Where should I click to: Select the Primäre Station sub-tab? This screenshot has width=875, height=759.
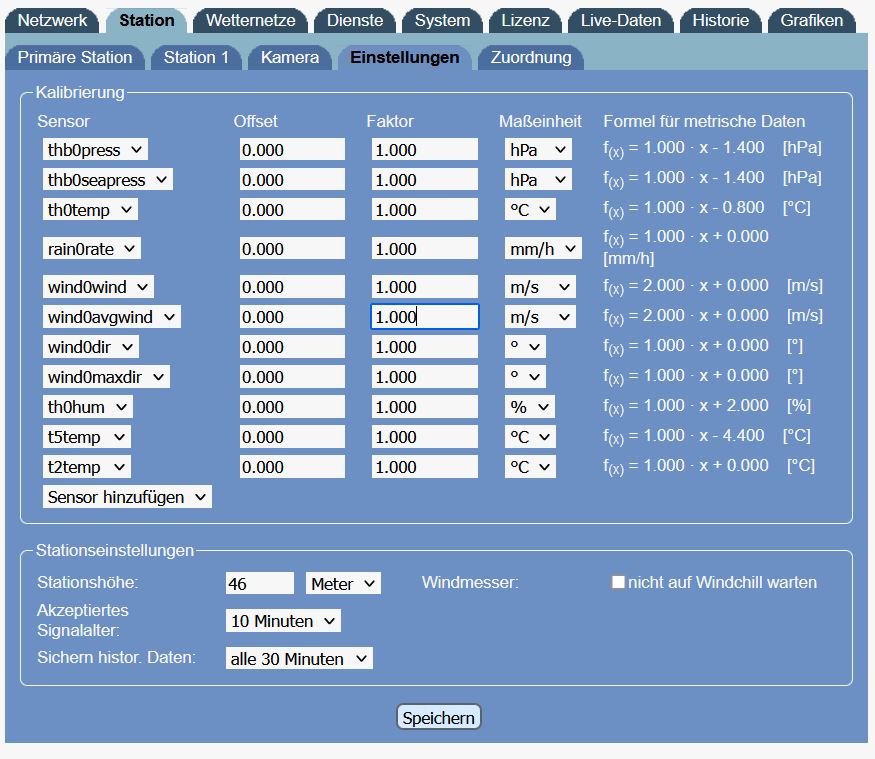(x=75, y=57)
